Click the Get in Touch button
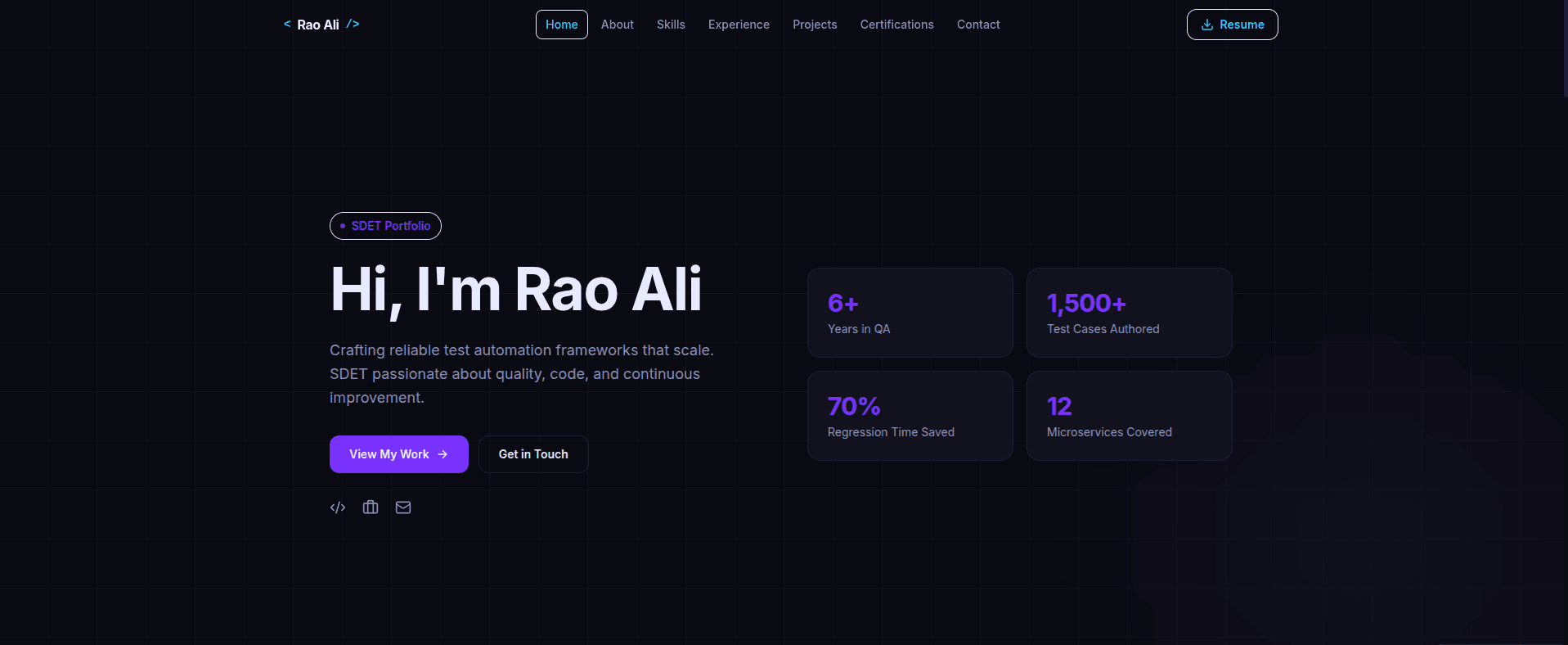1568x645 pixels. [533, 454]
